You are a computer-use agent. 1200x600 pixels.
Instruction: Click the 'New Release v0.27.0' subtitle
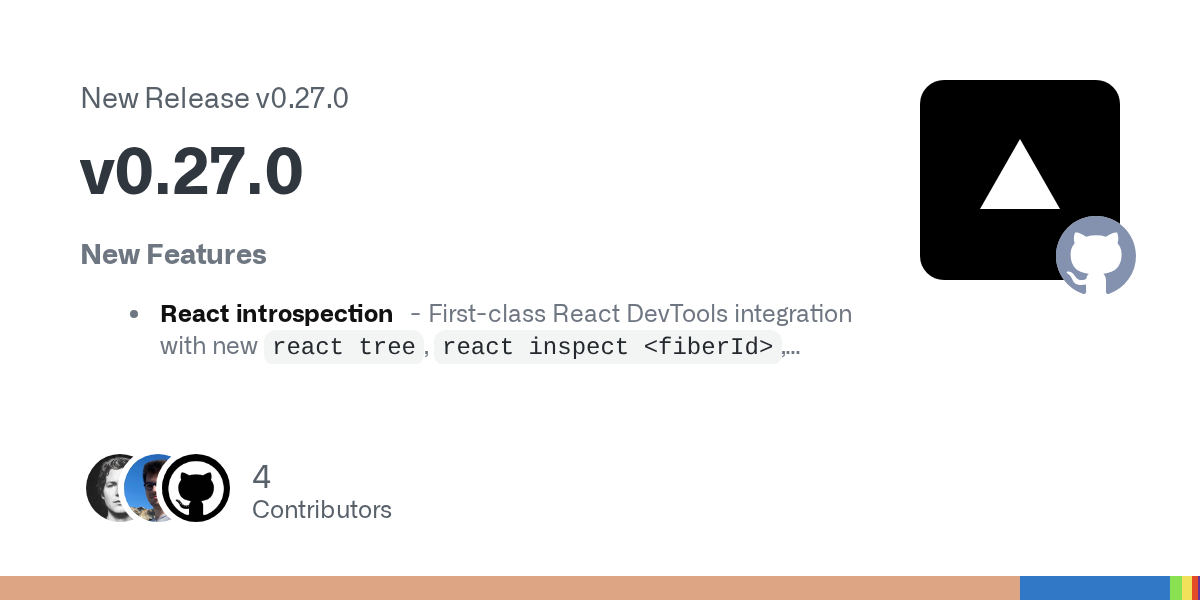pyautogui.click(x=214, y=98)
